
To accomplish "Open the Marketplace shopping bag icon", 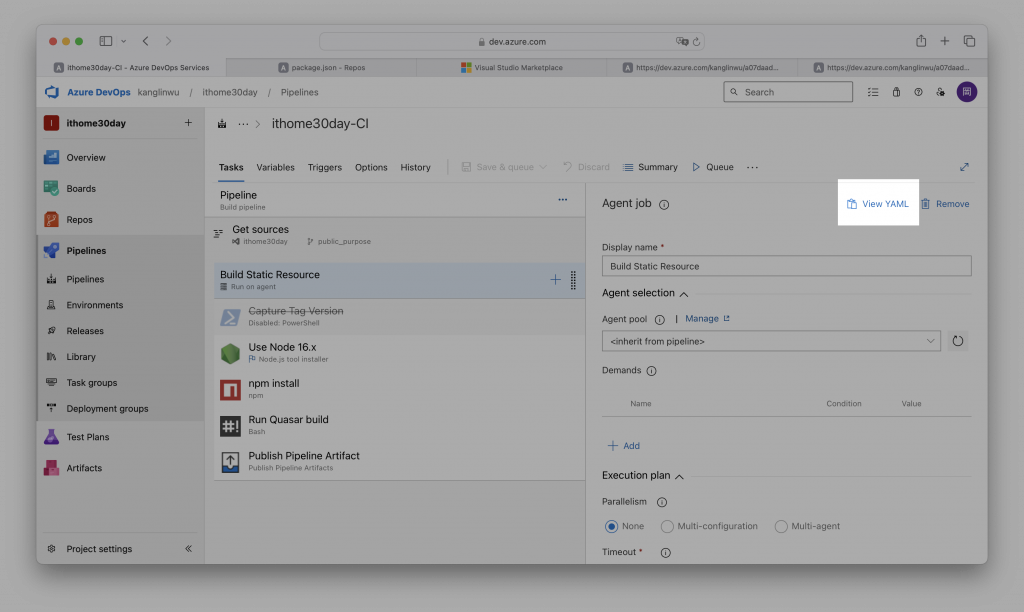I will [x=896, y=92].
